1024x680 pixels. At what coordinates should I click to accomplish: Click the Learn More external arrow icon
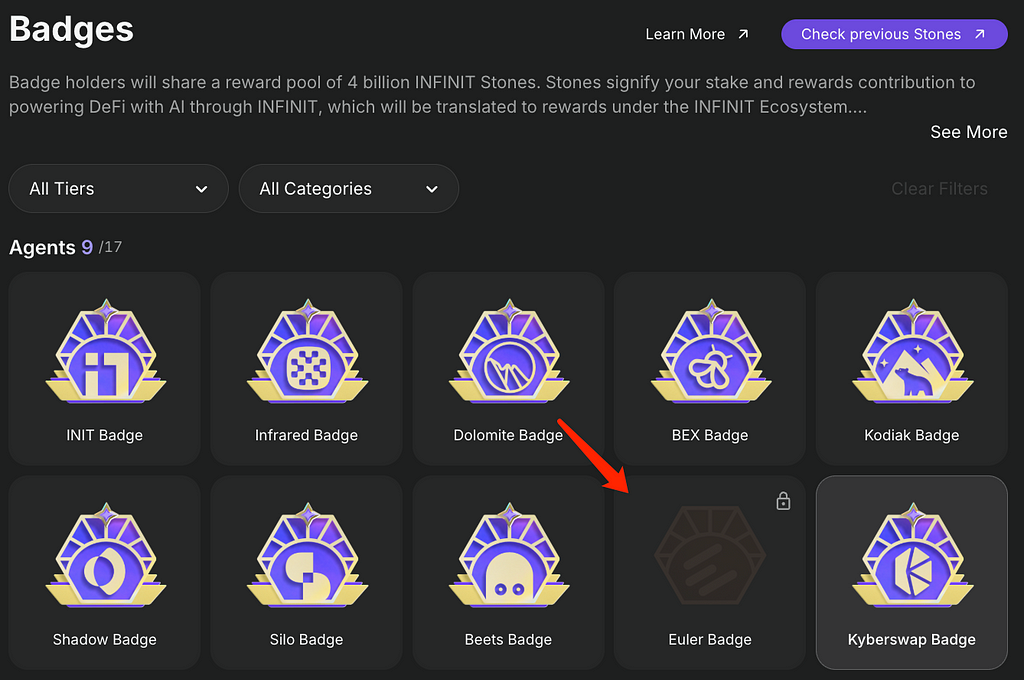(x=743, y=34)
